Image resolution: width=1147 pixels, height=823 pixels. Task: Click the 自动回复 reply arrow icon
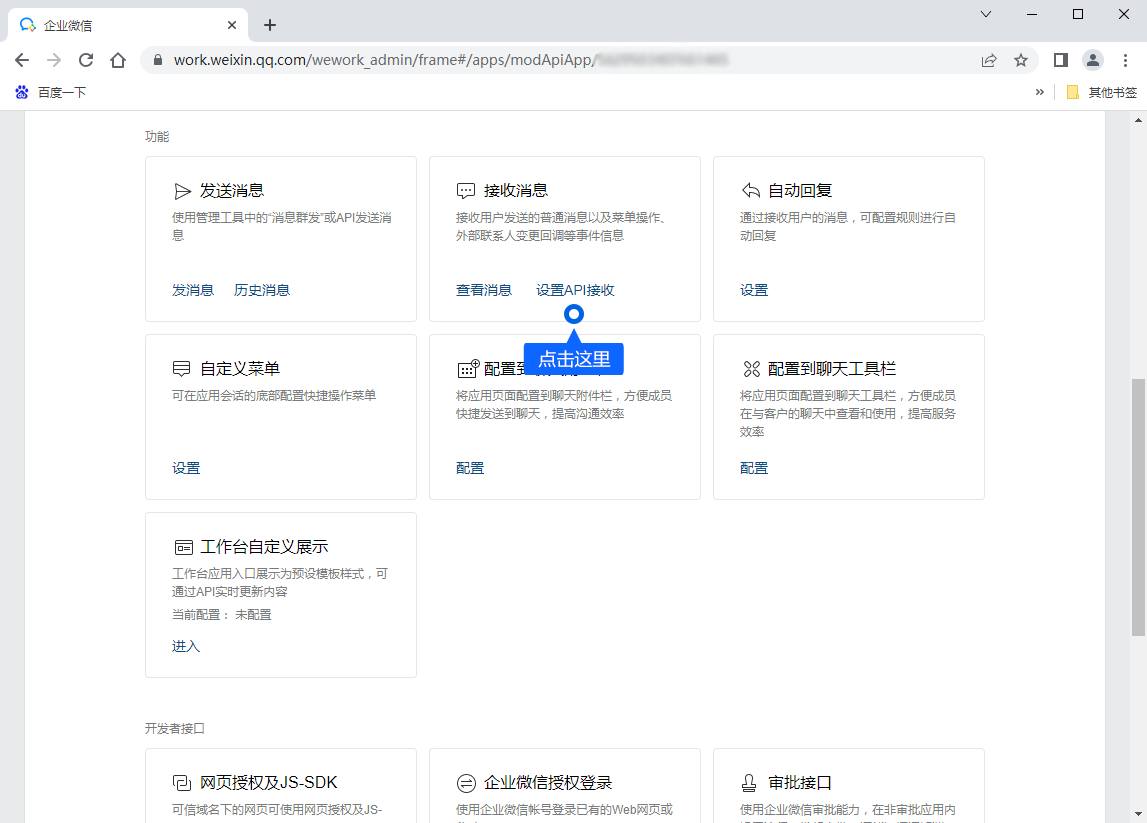click(x=750, y=191)
